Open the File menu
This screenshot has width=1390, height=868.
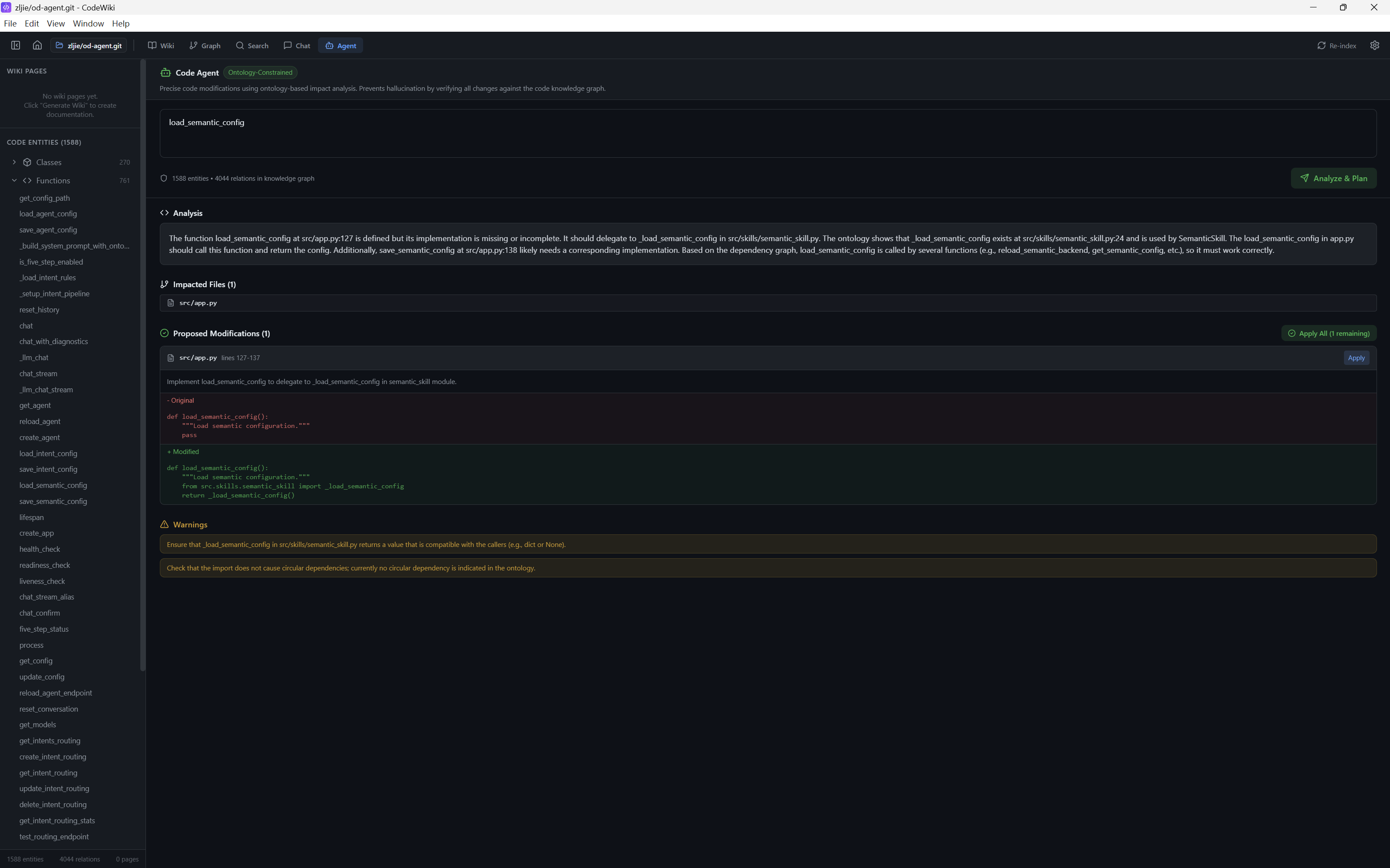pos(10,23)
